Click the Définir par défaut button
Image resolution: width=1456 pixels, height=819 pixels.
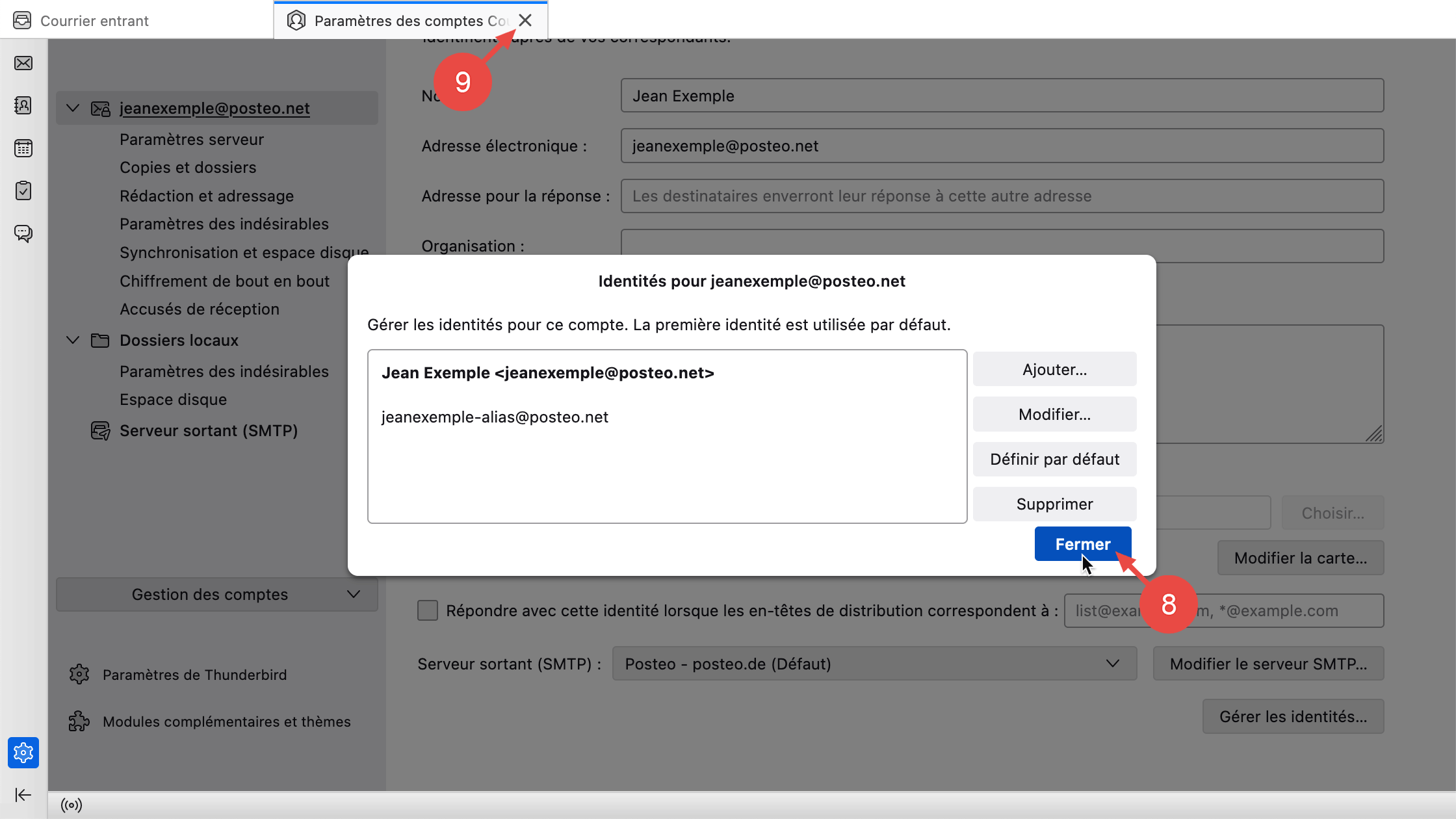[x=1054, y=459]
